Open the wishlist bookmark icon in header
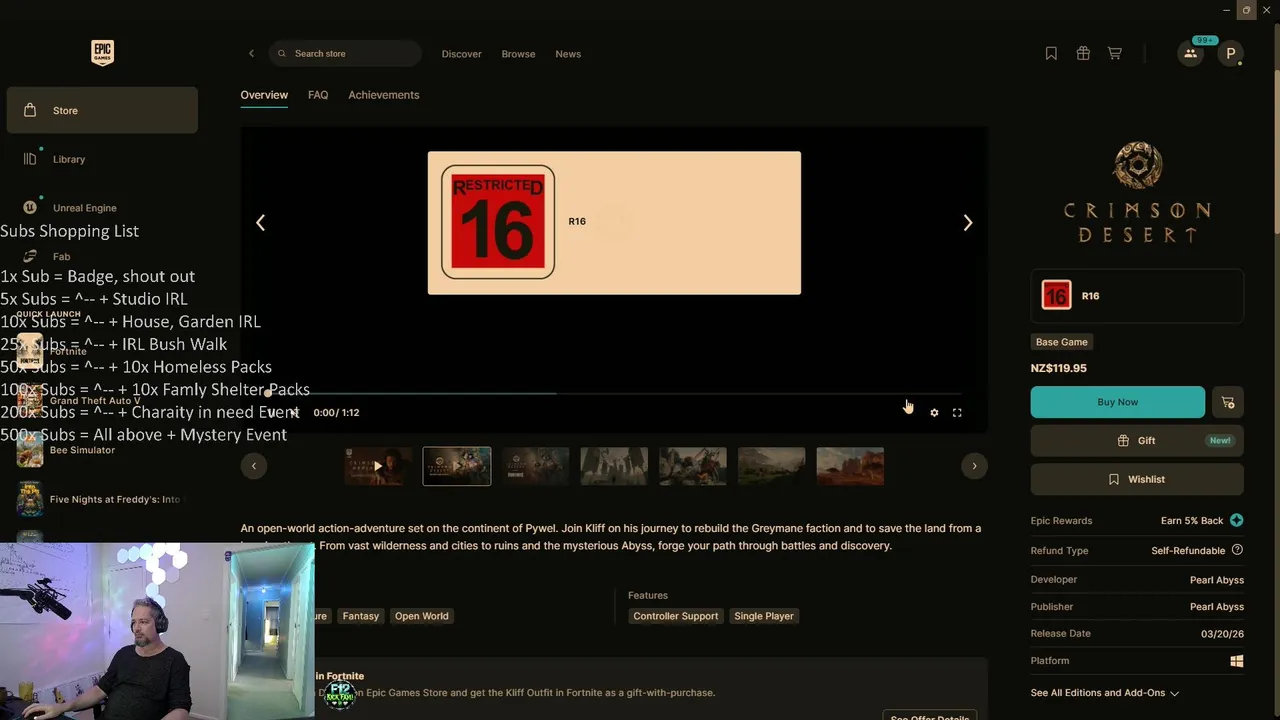Screen dimensions: 1280x720 [1051, 54]
